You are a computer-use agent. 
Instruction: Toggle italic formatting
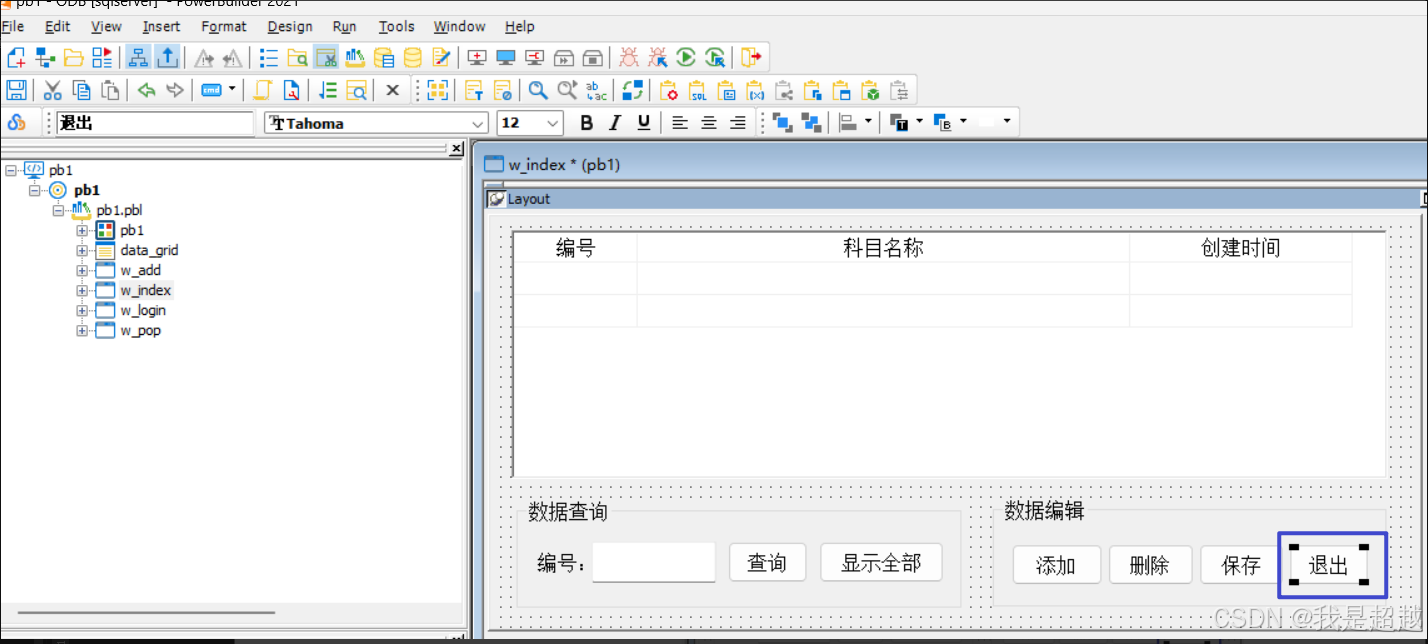point(615,122)
